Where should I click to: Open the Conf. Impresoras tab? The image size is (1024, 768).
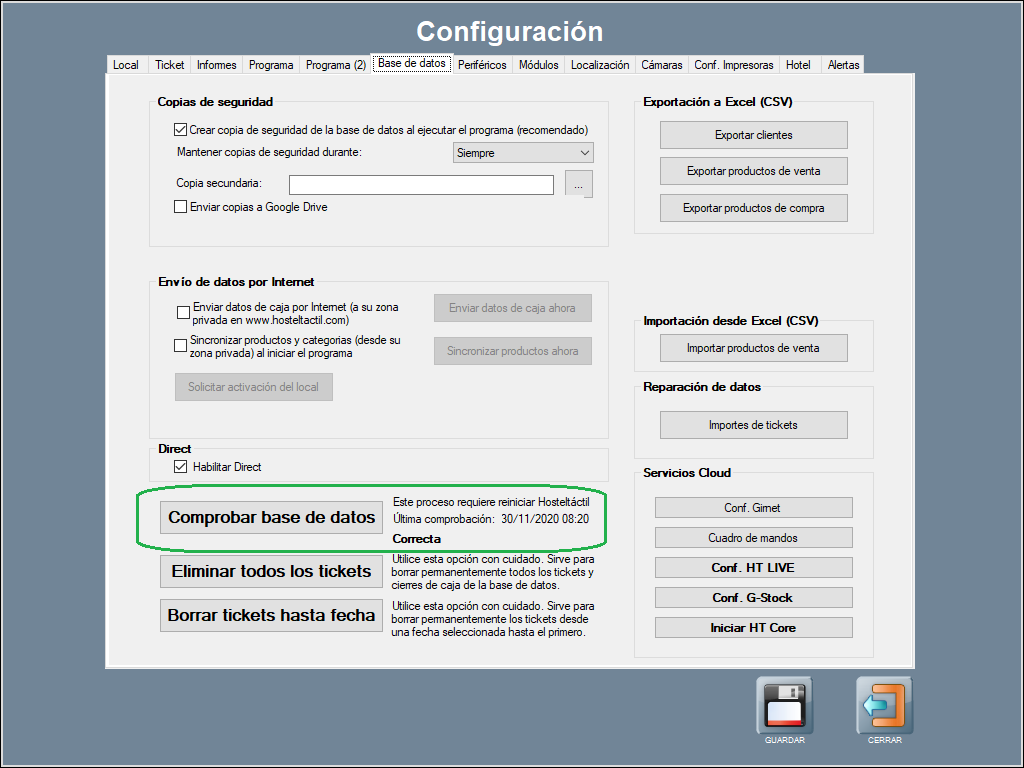pyautogui.click(x=733, y=65)
